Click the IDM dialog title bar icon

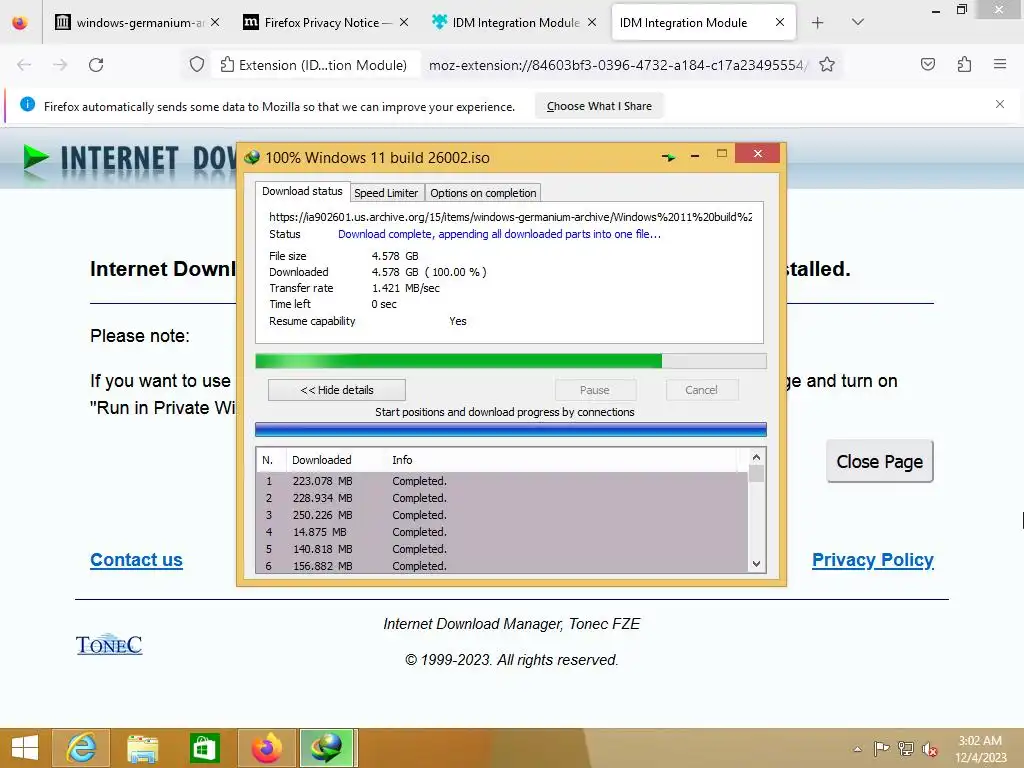pos(251,157)
